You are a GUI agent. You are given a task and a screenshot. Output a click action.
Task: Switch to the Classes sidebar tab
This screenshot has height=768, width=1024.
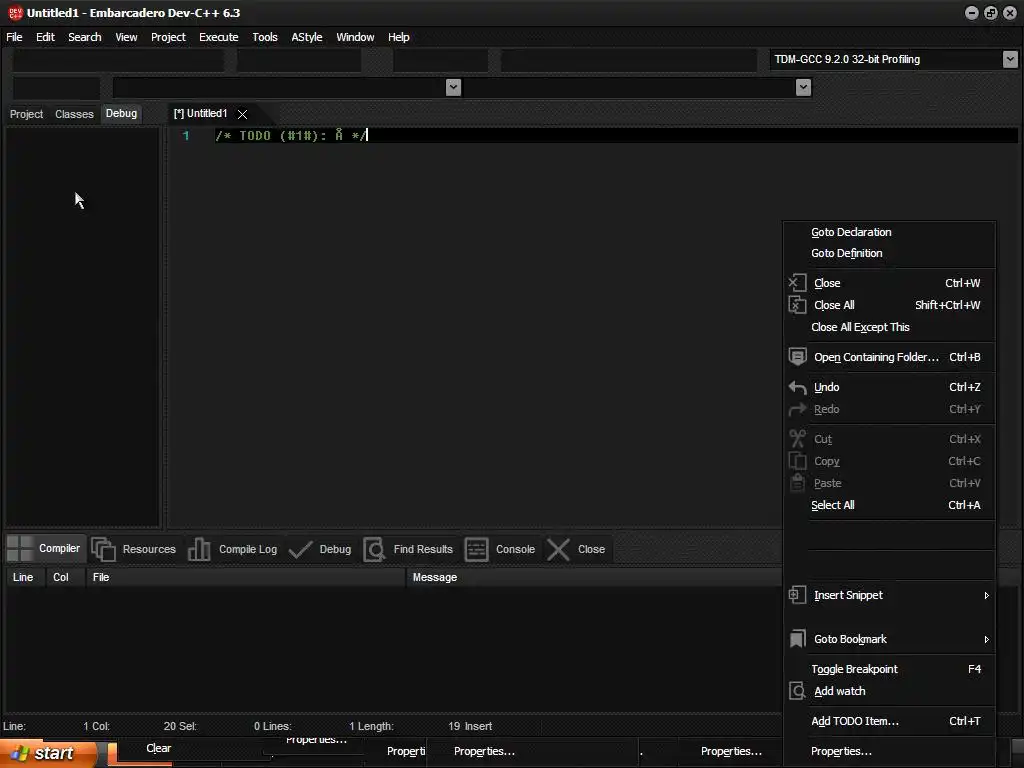tap(74, 114)
